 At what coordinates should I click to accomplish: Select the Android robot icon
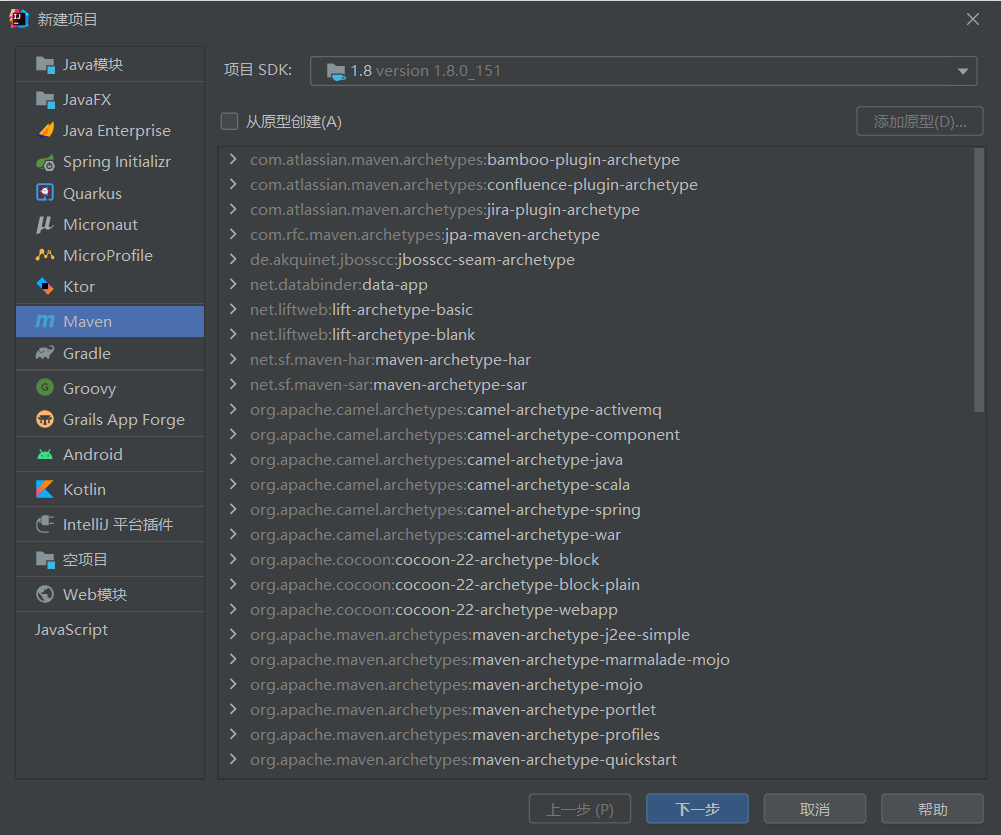click(x=45, y=454)
